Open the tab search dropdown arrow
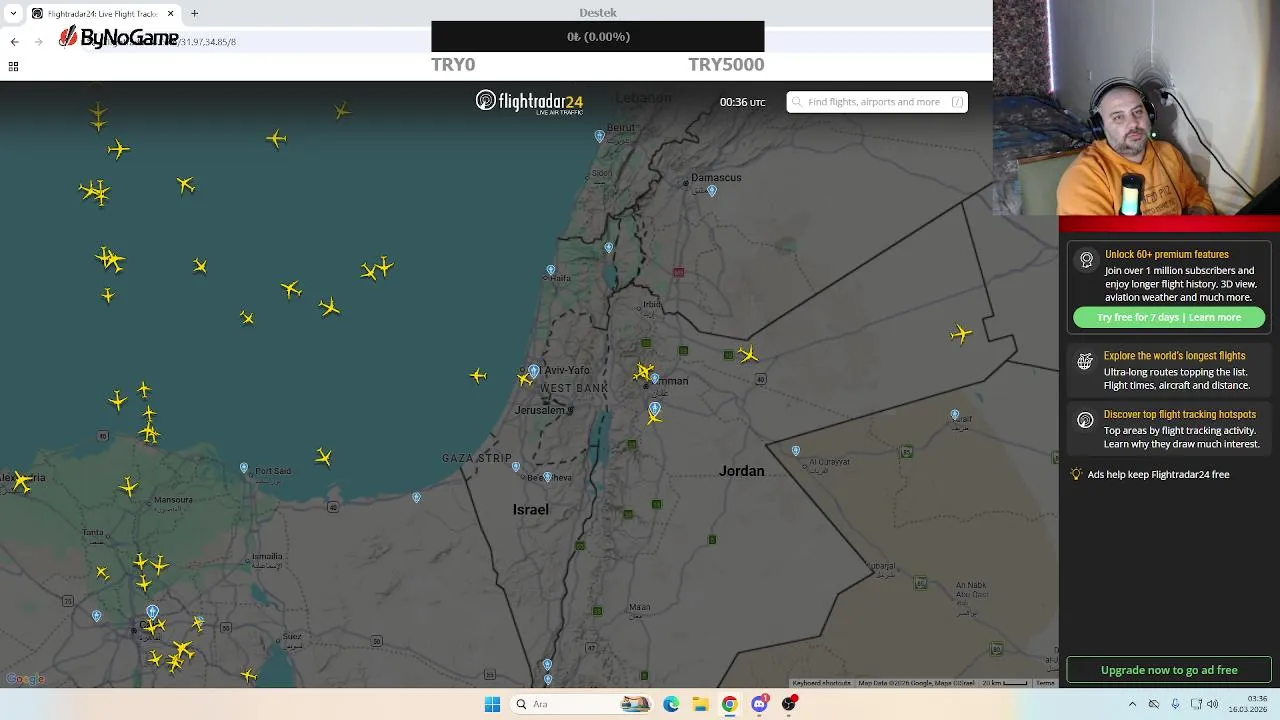 pos(13,13)
